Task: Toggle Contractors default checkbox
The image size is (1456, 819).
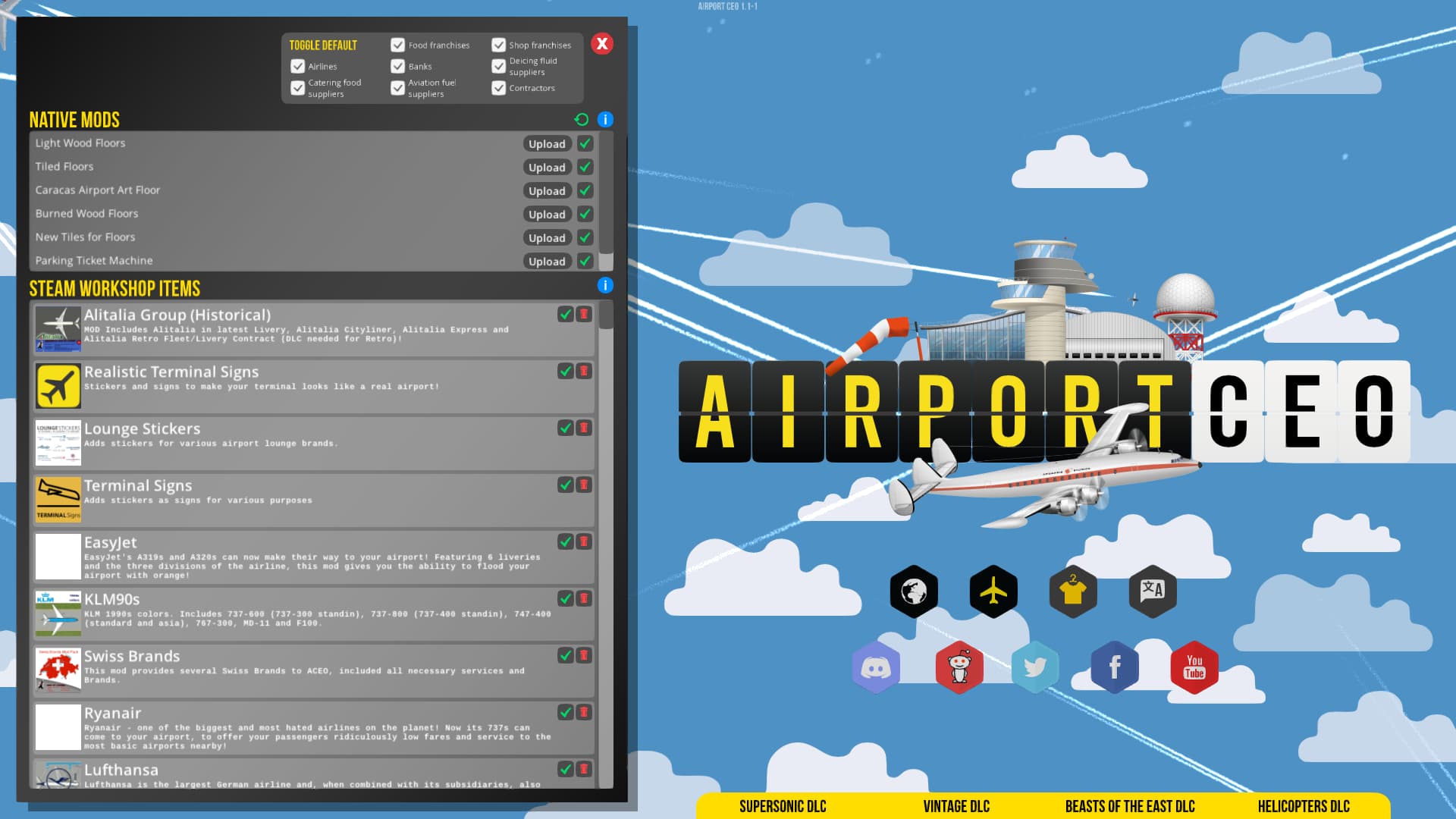Action: [x=498, y=88]
